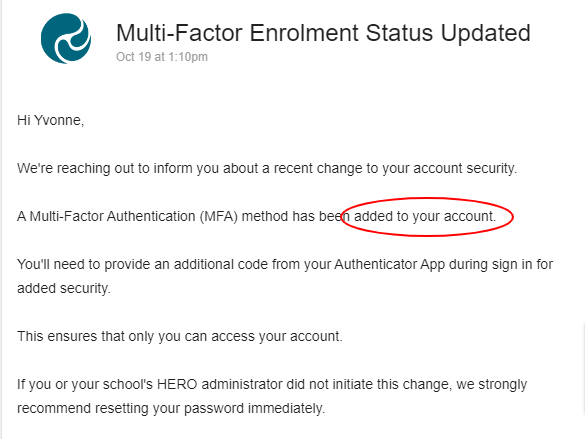Click the Oct 19 at 1:10pm timestamp
The height and width of the screenshot is (439, 585).
[x=162, y=57]
